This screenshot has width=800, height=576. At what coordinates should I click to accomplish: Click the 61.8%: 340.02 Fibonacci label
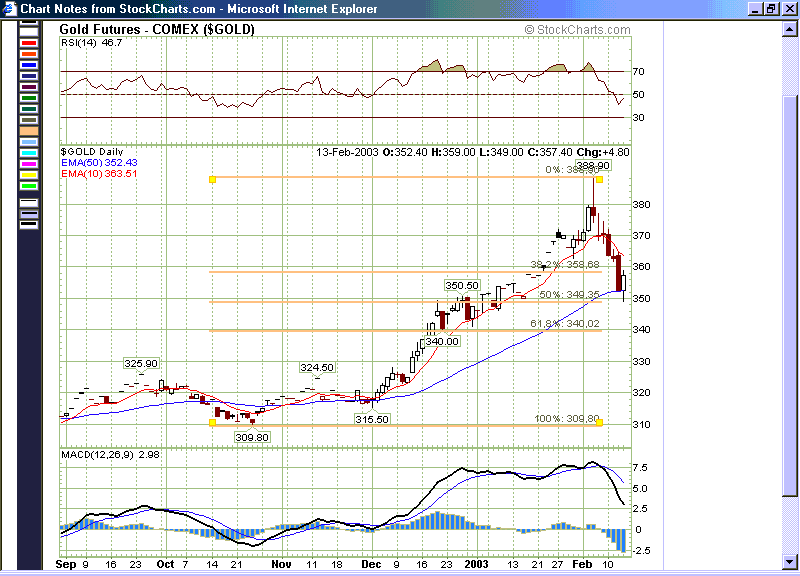pyautogui.click(x=565, y=323)
